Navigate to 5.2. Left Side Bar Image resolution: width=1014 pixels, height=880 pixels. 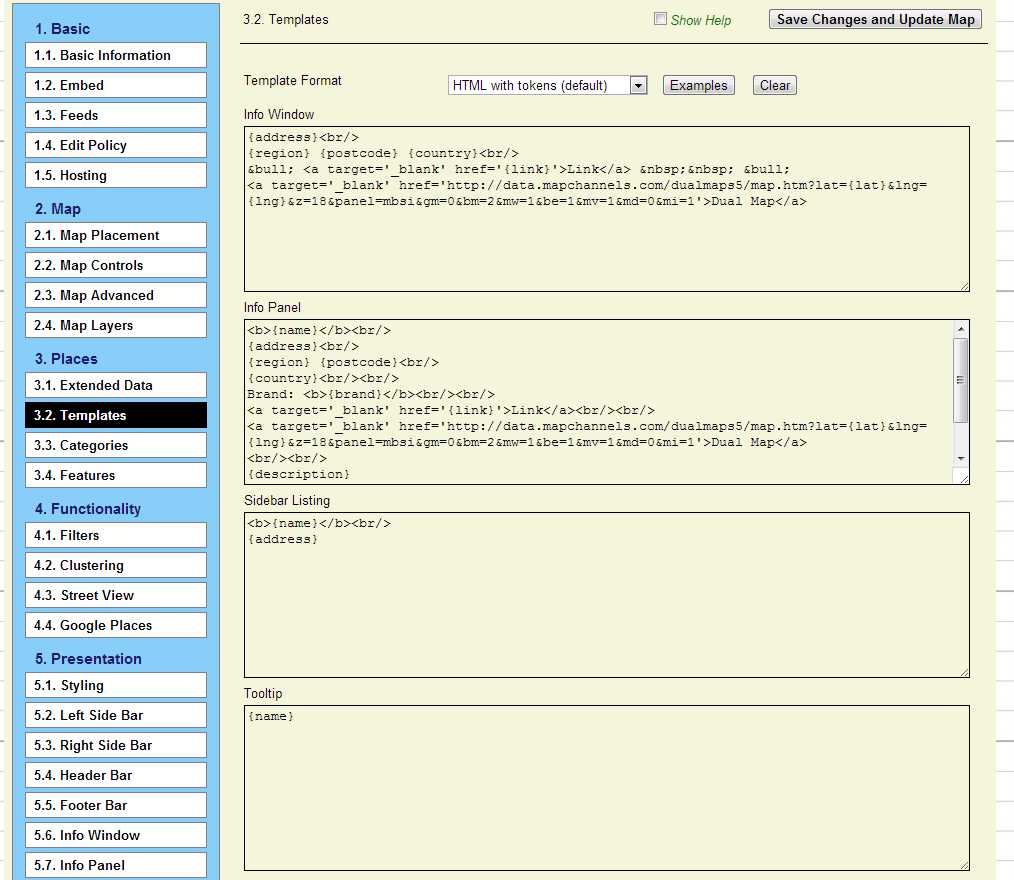[x=116, y=715]
